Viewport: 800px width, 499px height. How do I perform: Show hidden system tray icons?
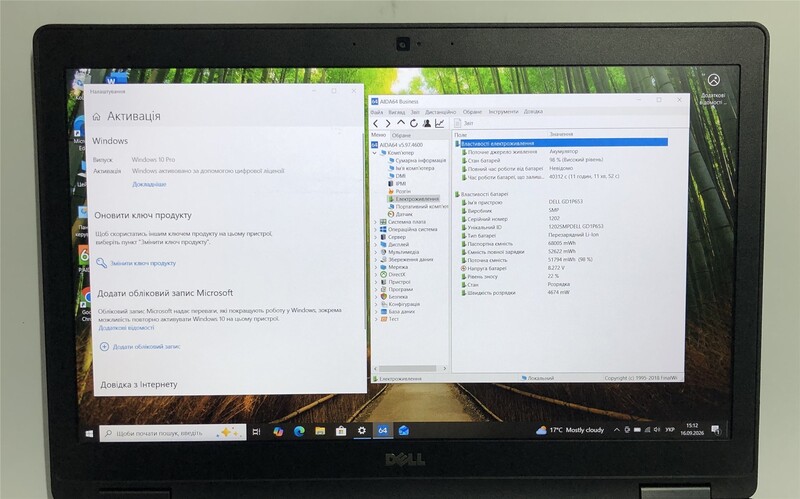tap(616, 430)
